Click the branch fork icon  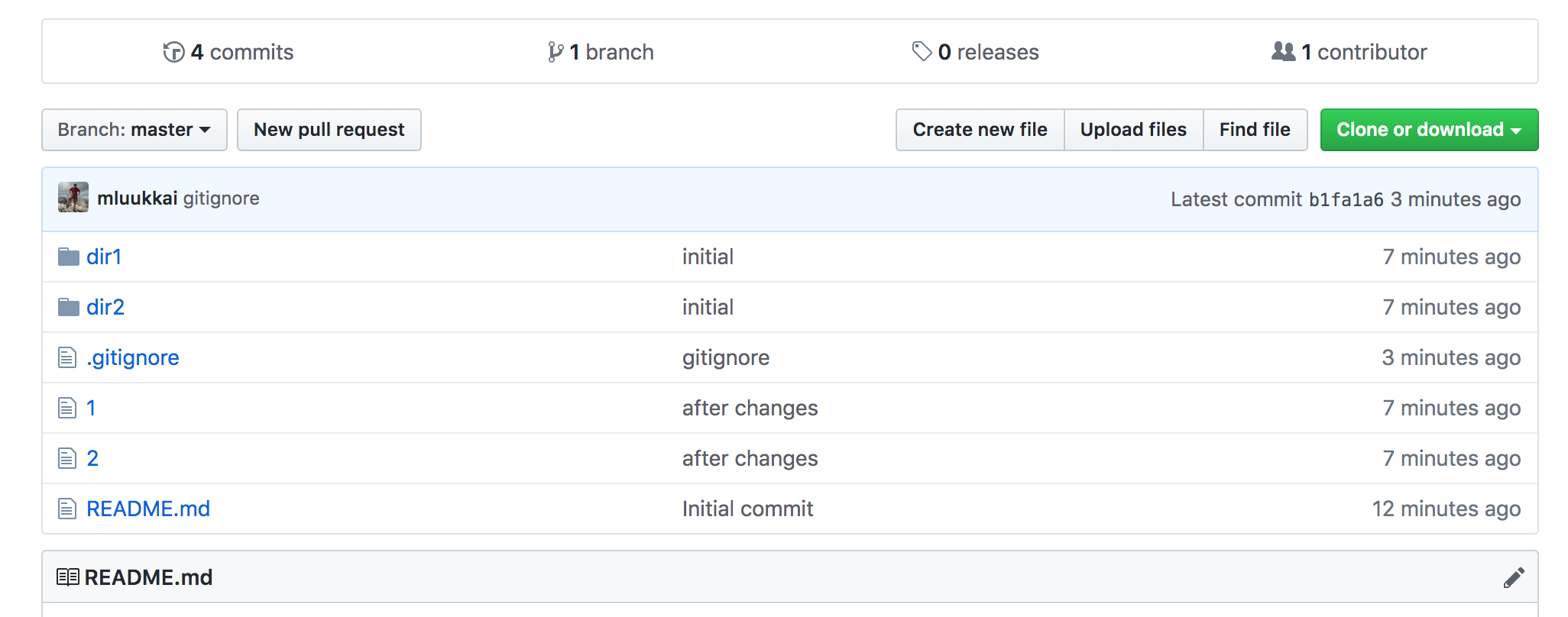(x=556, y=52)
